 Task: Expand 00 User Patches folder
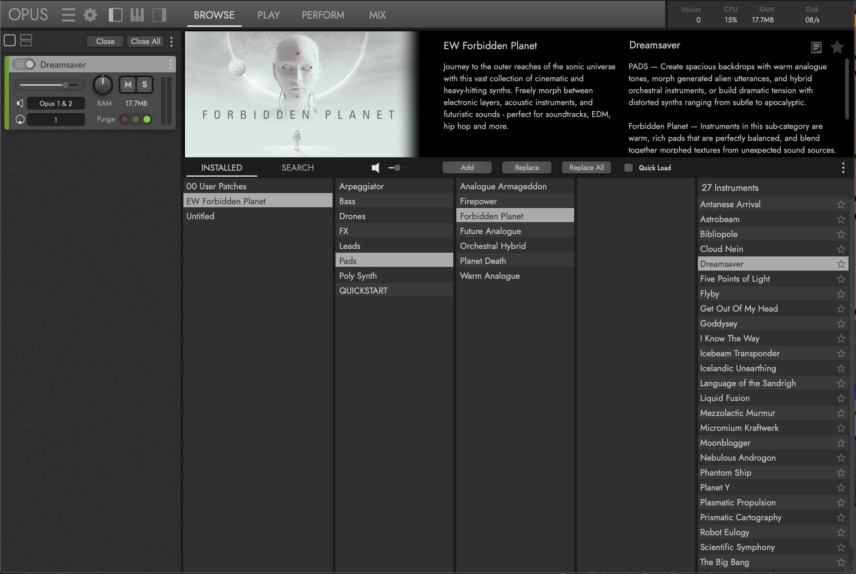click(x=258, y=186)
